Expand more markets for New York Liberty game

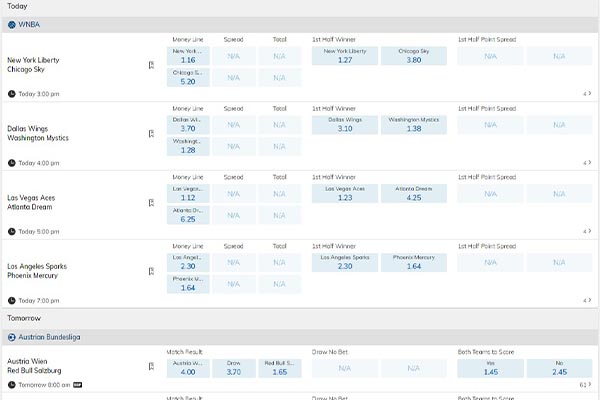click(x=587, y=93)
